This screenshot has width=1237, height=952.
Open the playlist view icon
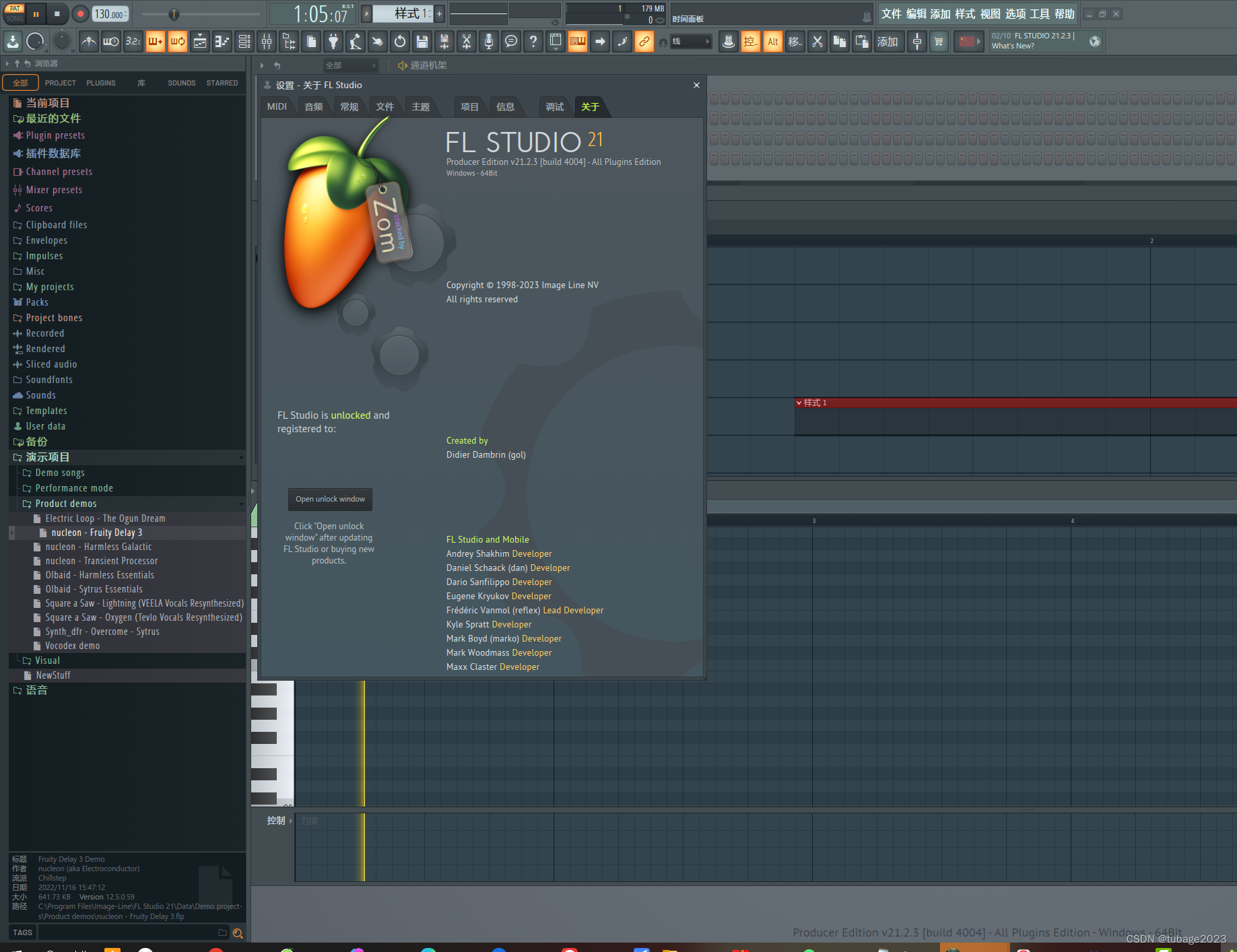pyautogui.click(x=200, y=42)
